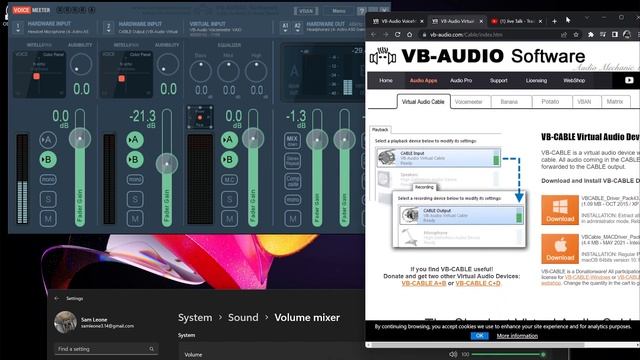This screenshot has width=640, height=360.
Task: Download VB-CABLE for Mac
Action: tap(560, 249)
